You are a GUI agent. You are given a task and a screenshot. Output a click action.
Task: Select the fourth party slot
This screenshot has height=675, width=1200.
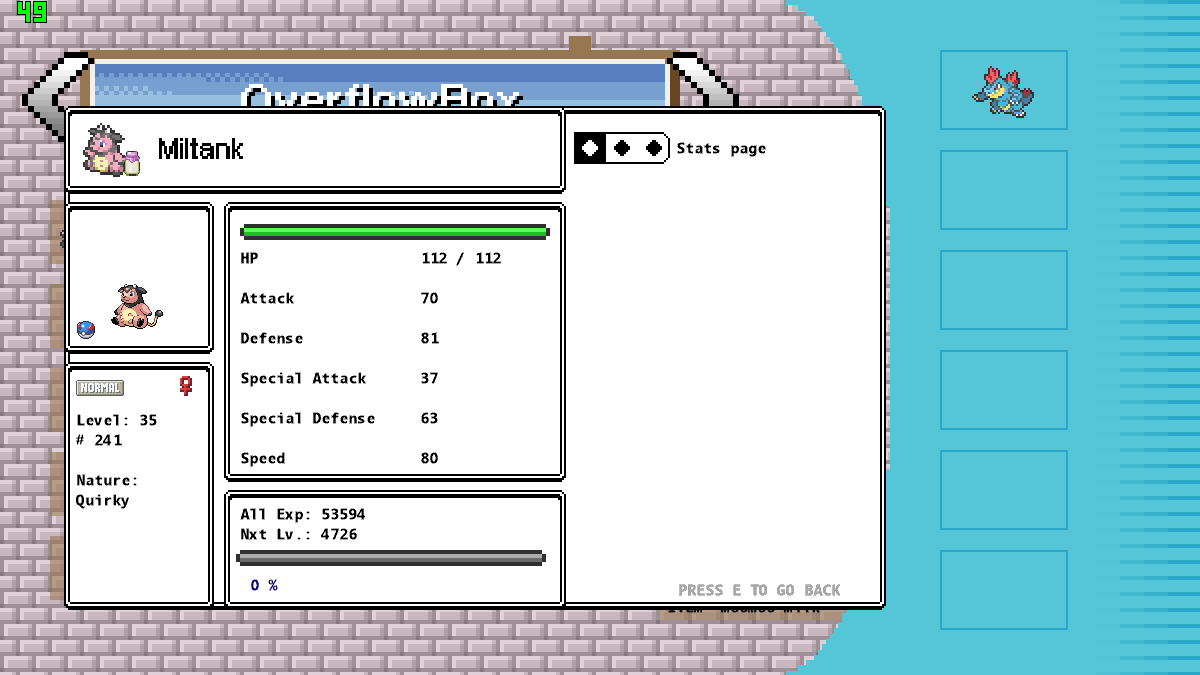click(x=1004, y=390)
